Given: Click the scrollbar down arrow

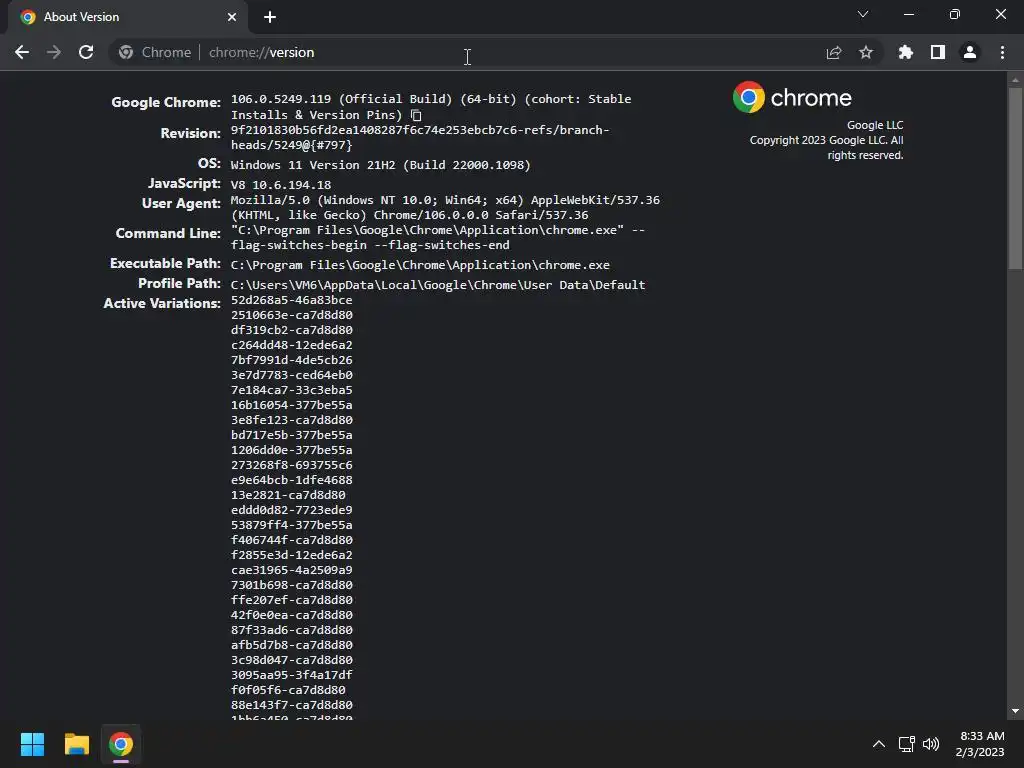Looking at the screenshot, I should [x=1015, y=711].
